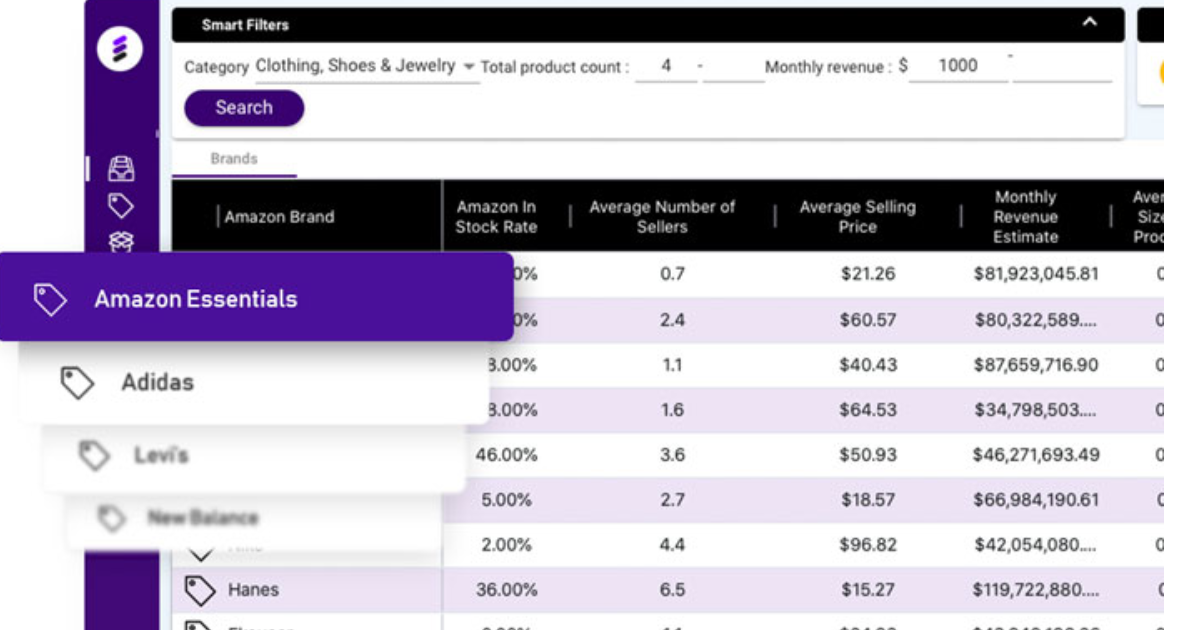The image size is (1200, 630).
Task: Click selling price $64.53
Action: click(869, 410)
